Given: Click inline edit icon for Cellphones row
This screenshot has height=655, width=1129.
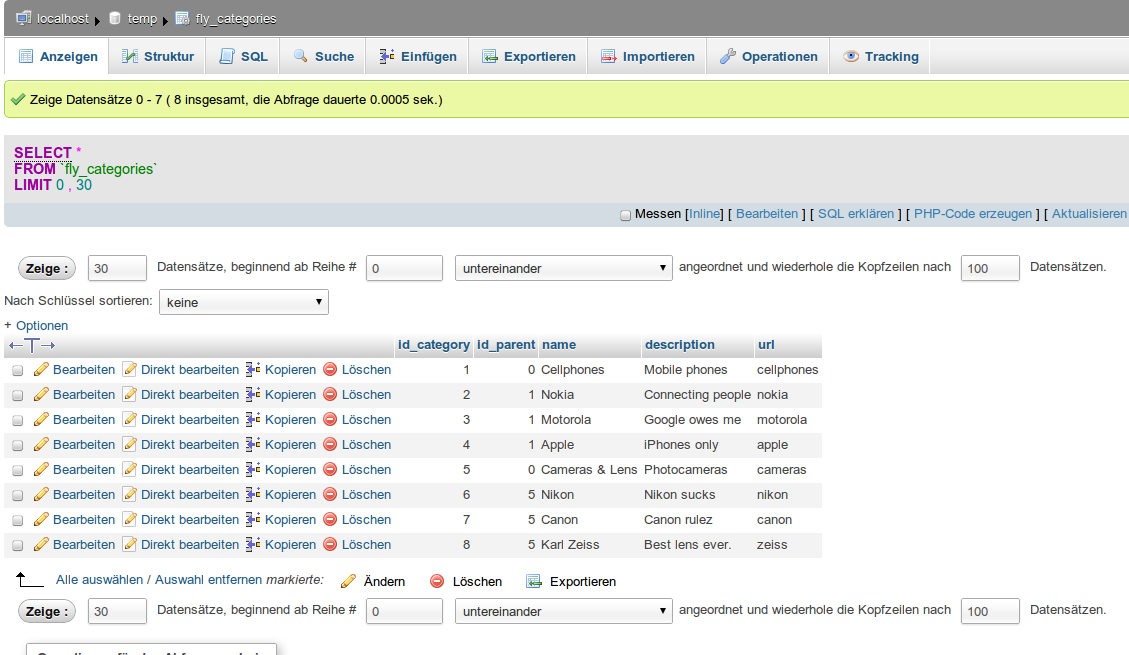Looking at the screenshot, I should pyautogui.click(x=129, y=370).
